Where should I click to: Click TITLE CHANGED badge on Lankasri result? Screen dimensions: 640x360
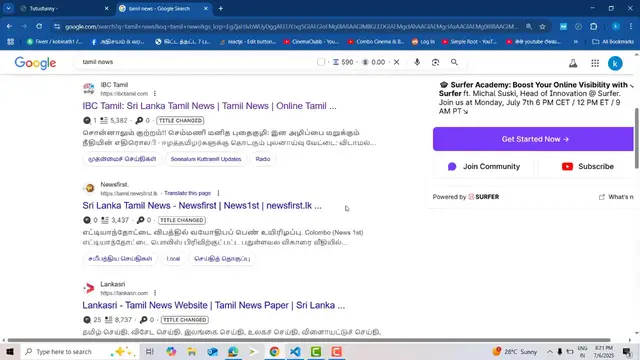pyautogui.click(x=184, y=320)
